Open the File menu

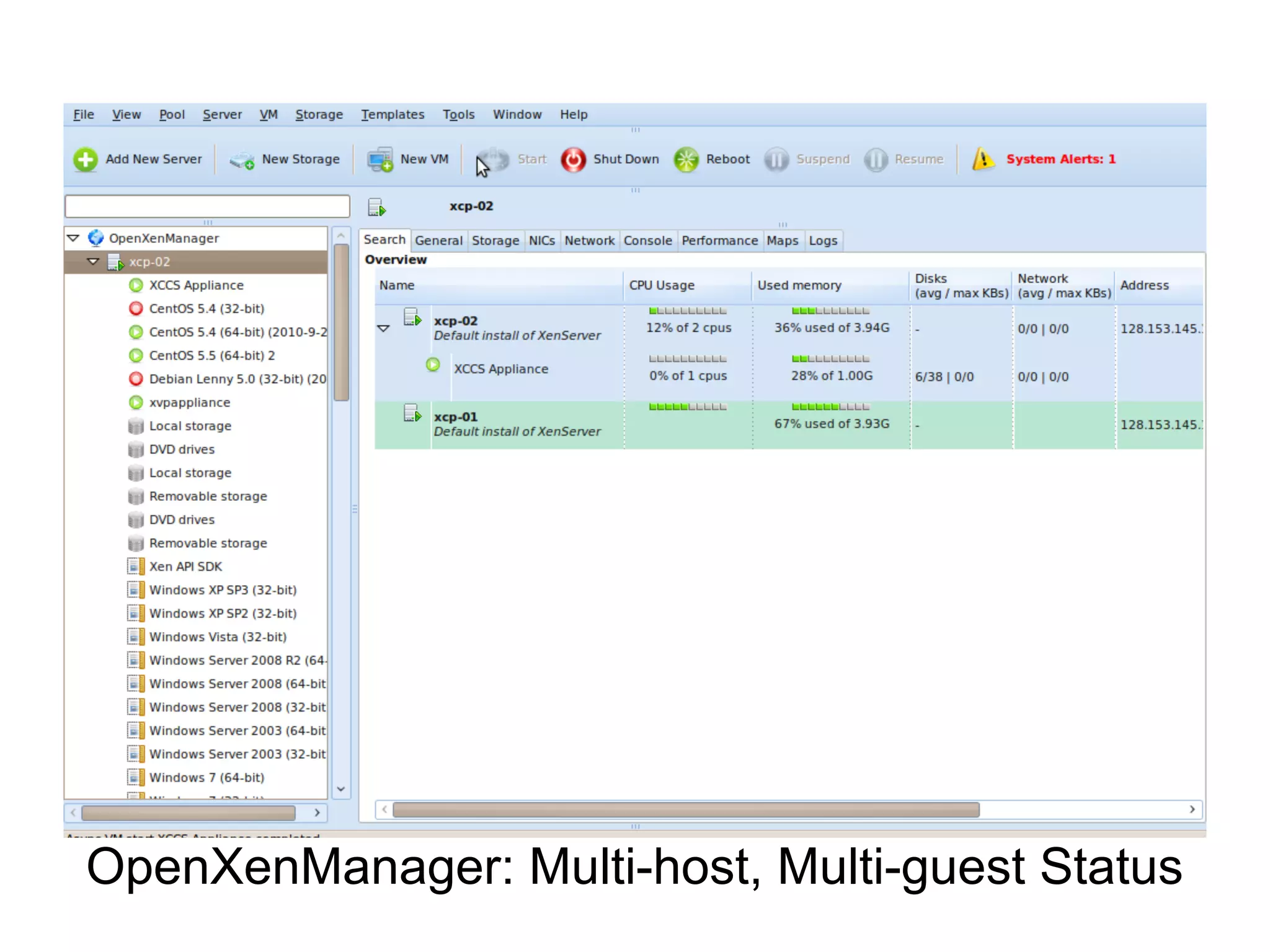coord(84,115)
